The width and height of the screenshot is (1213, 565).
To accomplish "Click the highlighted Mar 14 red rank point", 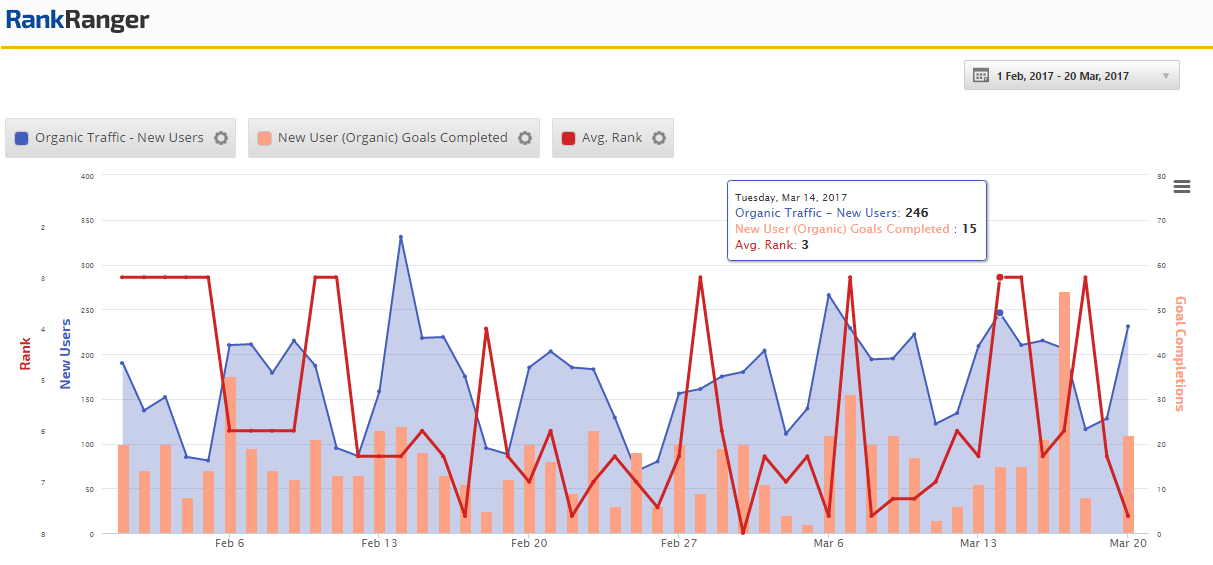I will (999, 277).
